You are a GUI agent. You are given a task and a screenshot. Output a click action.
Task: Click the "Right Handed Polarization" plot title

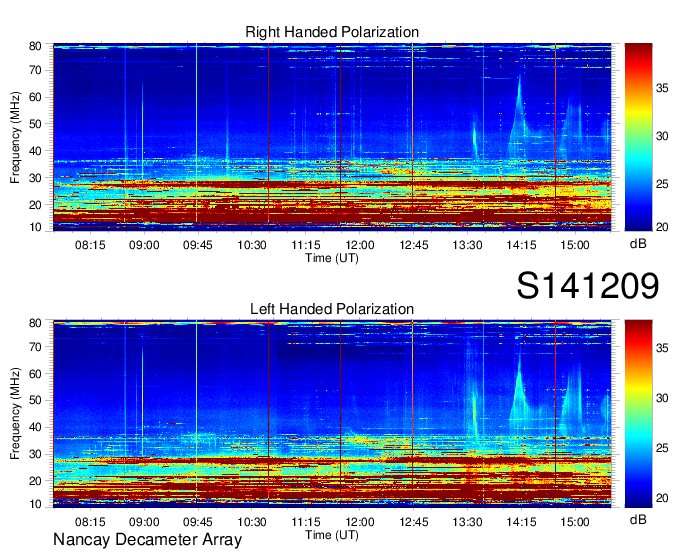click(332, 32)
